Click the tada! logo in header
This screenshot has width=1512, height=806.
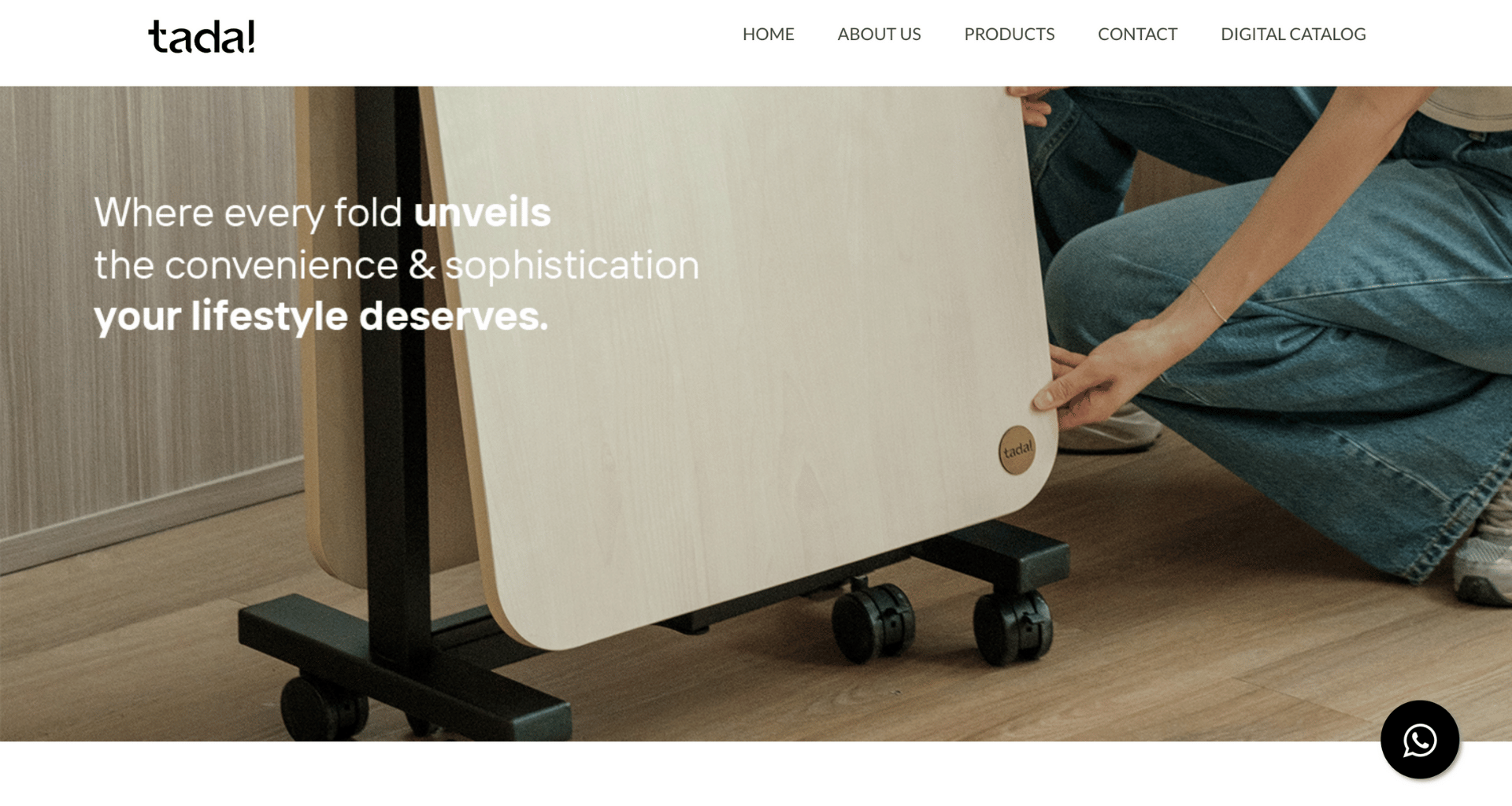click(x=202, y=37)
